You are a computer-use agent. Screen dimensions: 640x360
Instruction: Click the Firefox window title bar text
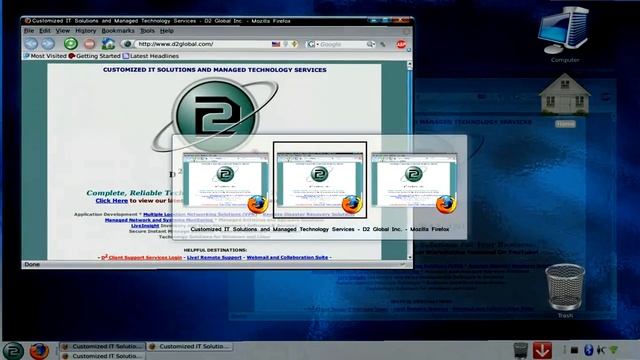(161, 20)
